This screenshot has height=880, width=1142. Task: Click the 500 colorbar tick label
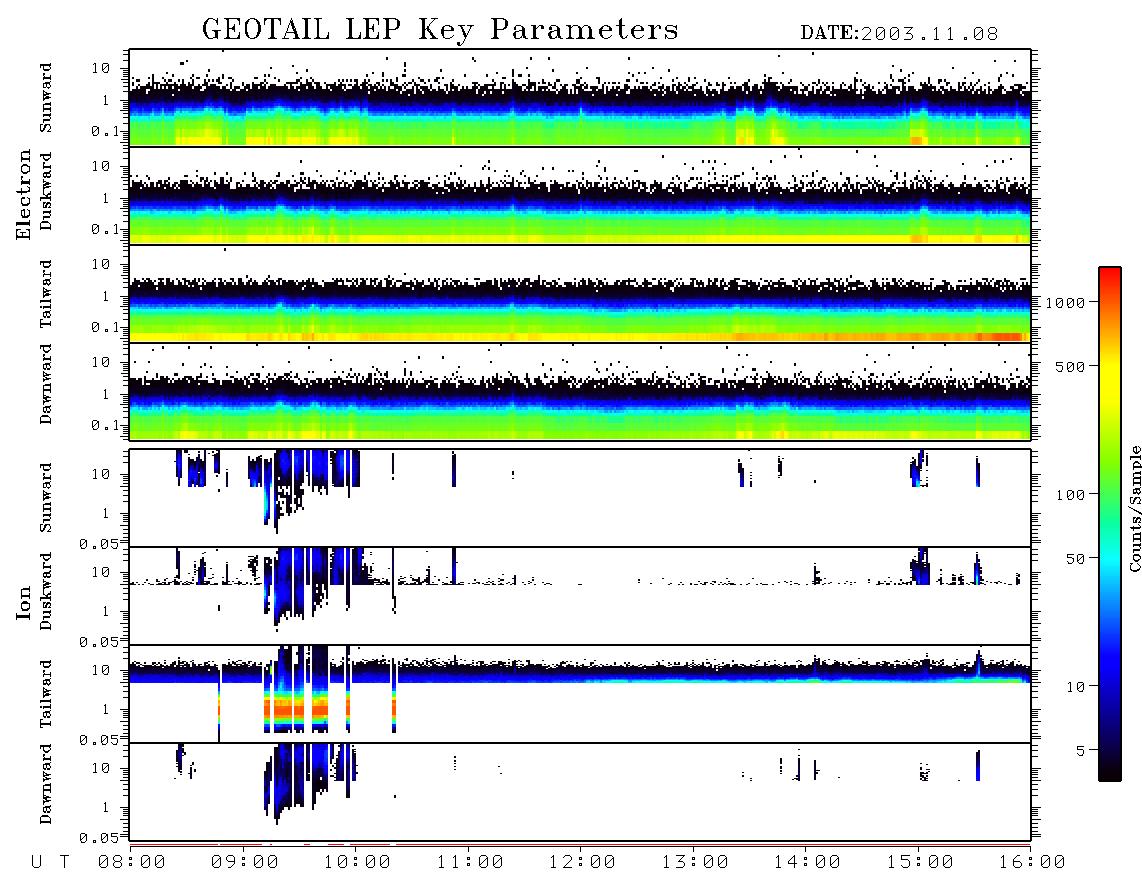pyautogui.click(x=1071, y=366)
